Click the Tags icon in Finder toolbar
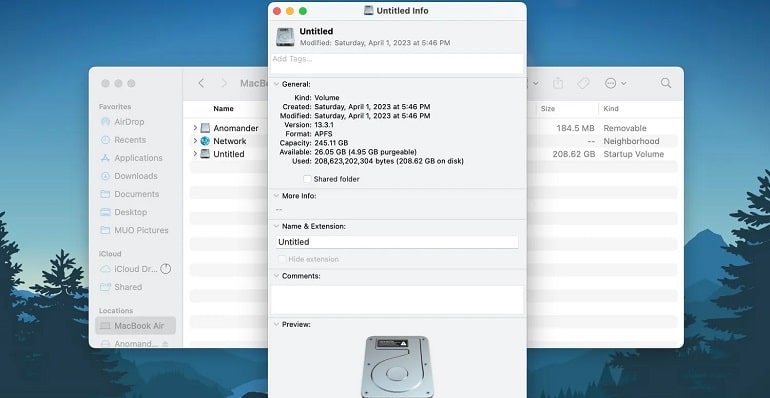Image resolution: width=770 pixels, height=398 pixels. 583,83
